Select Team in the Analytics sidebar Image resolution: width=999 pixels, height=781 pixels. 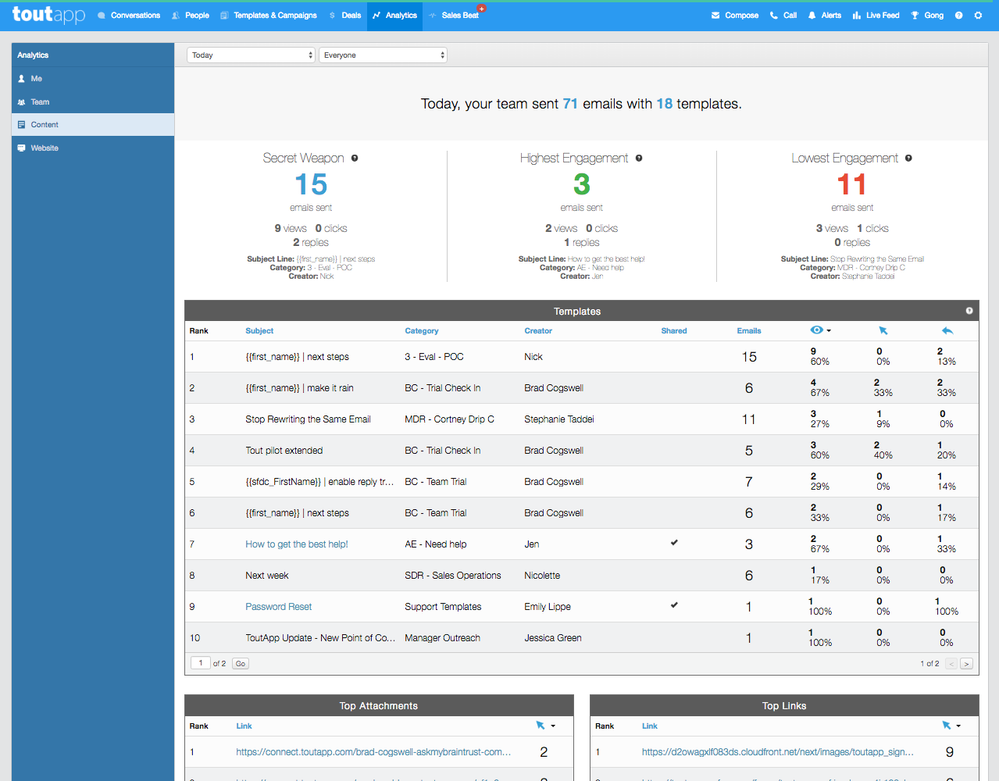point(39,102)
